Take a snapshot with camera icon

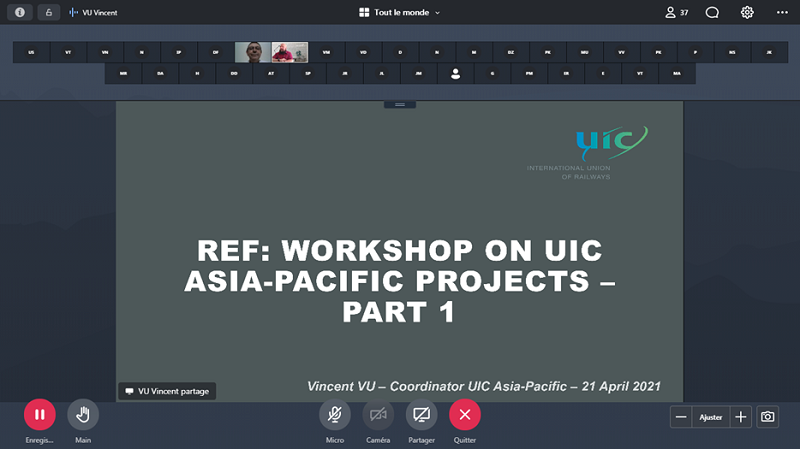767,417
